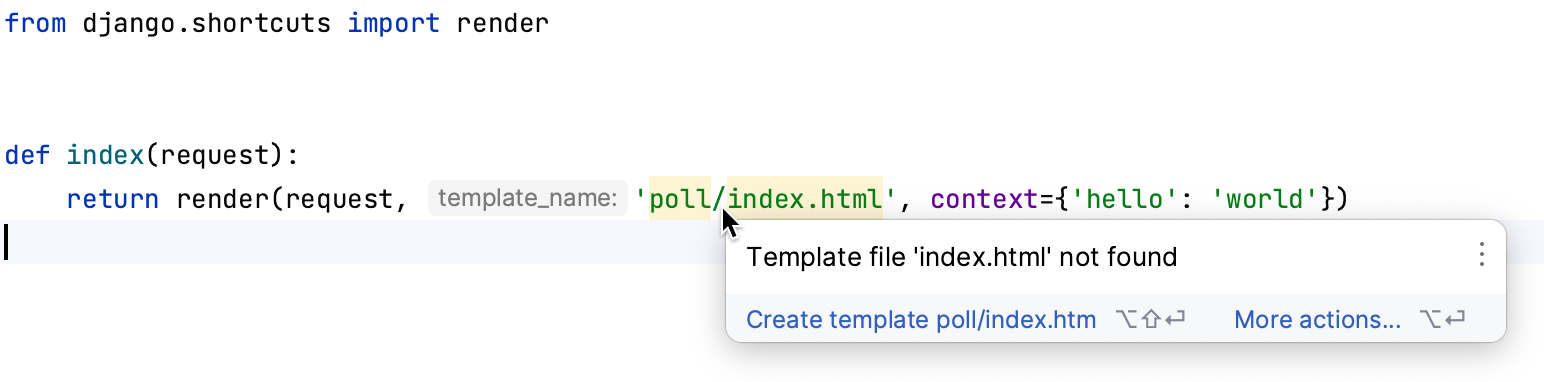Click index.html in the template string
1544x382 pixels.
[x=804, y=199]
